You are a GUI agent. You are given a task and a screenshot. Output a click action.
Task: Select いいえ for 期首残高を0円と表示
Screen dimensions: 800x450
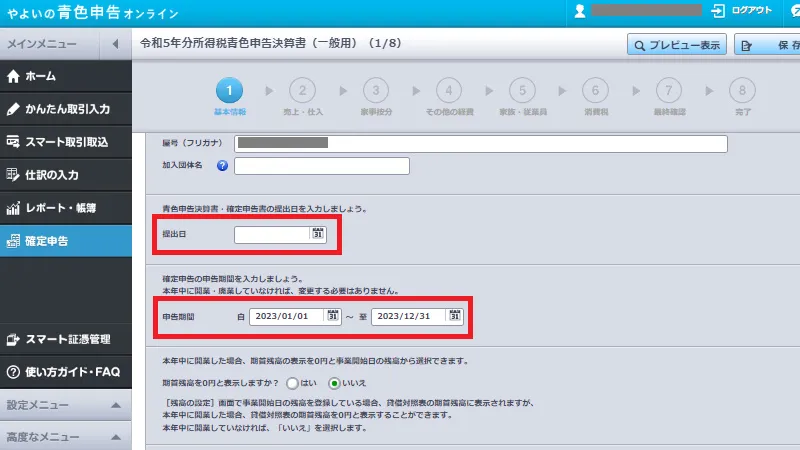(x=334, y=383)
